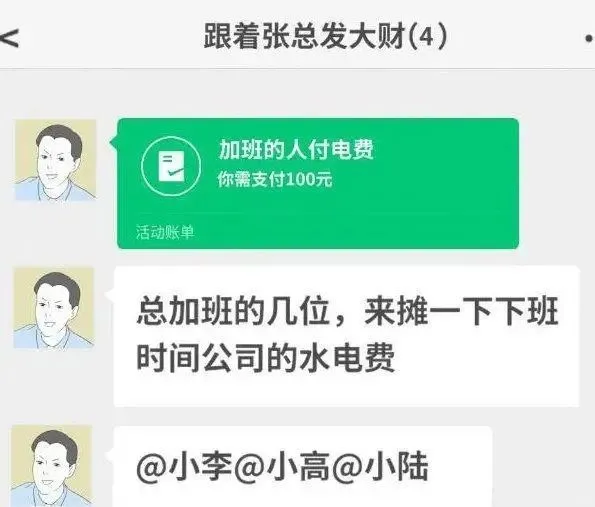Tap the group title 跟着张总发大财
595x507 pixels.
point(305,37)
